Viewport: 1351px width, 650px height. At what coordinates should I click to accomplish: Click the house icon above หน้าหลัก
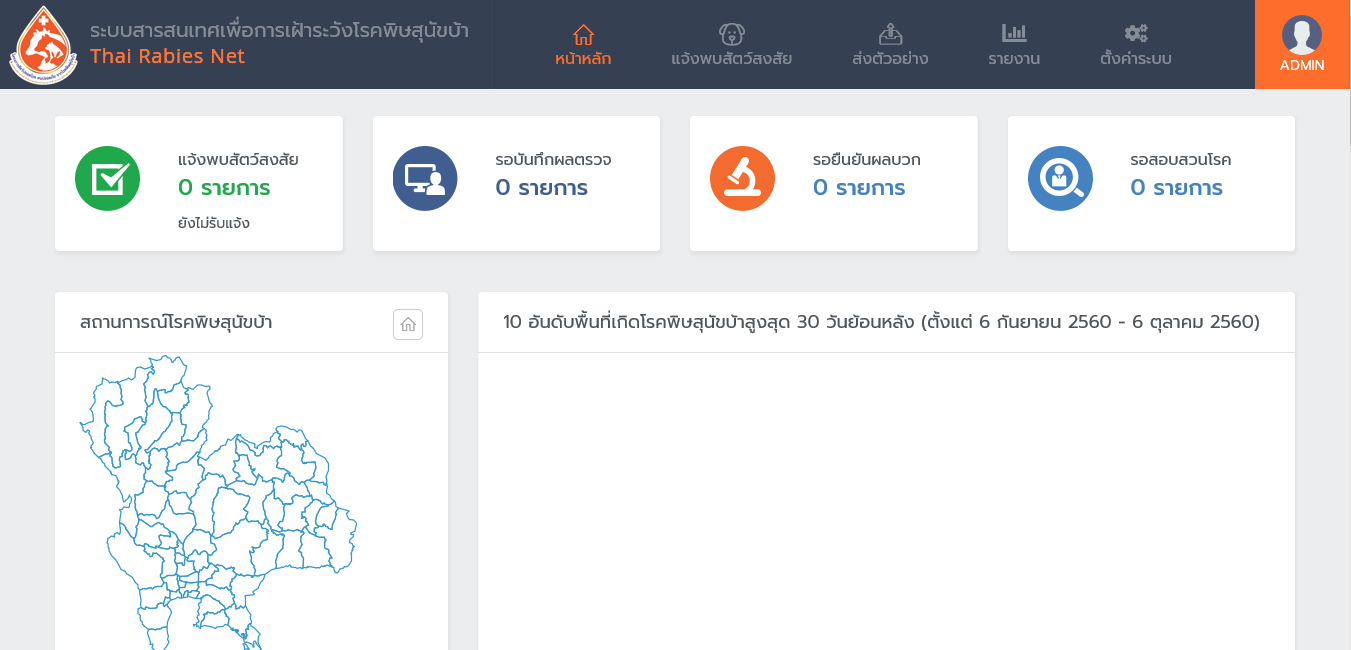coord(583,34)
